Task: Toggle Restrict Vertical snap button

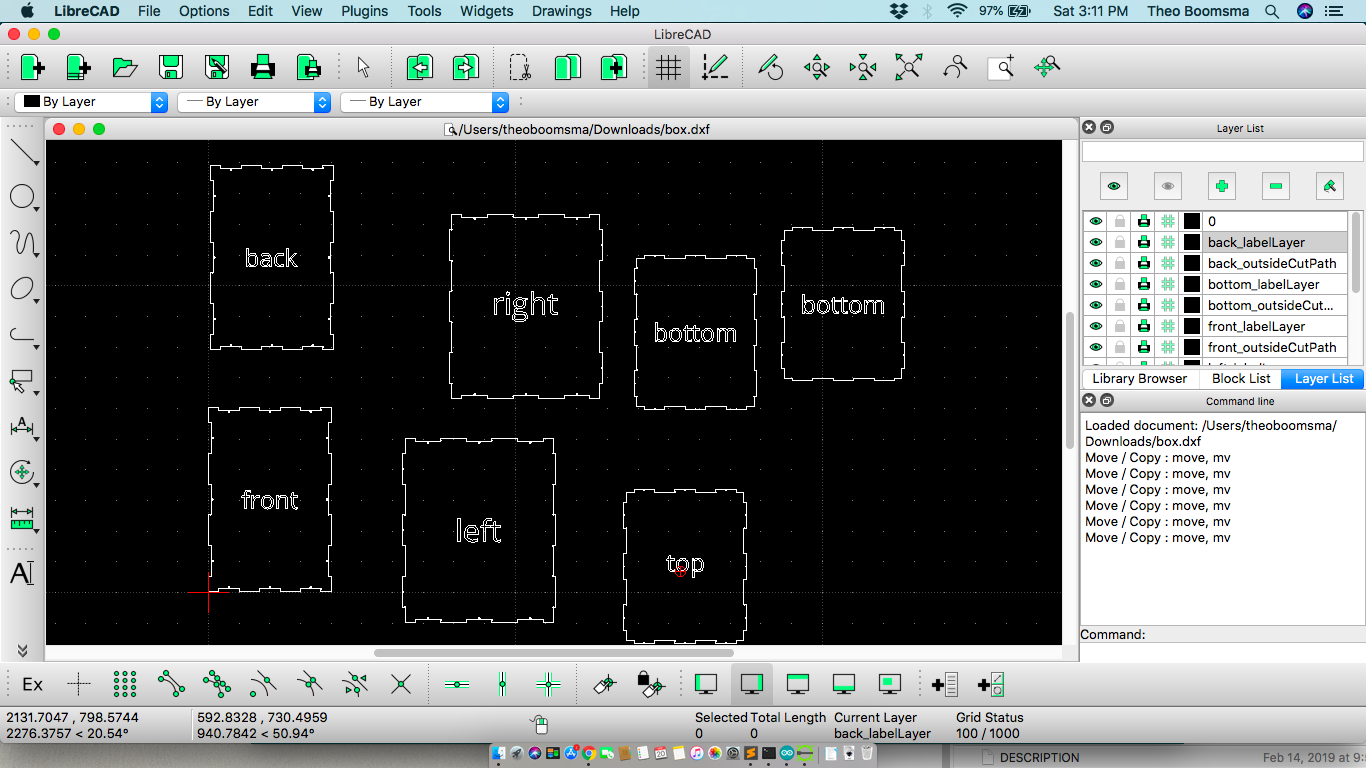Action: pyautogui.click(x=502, y=684)
